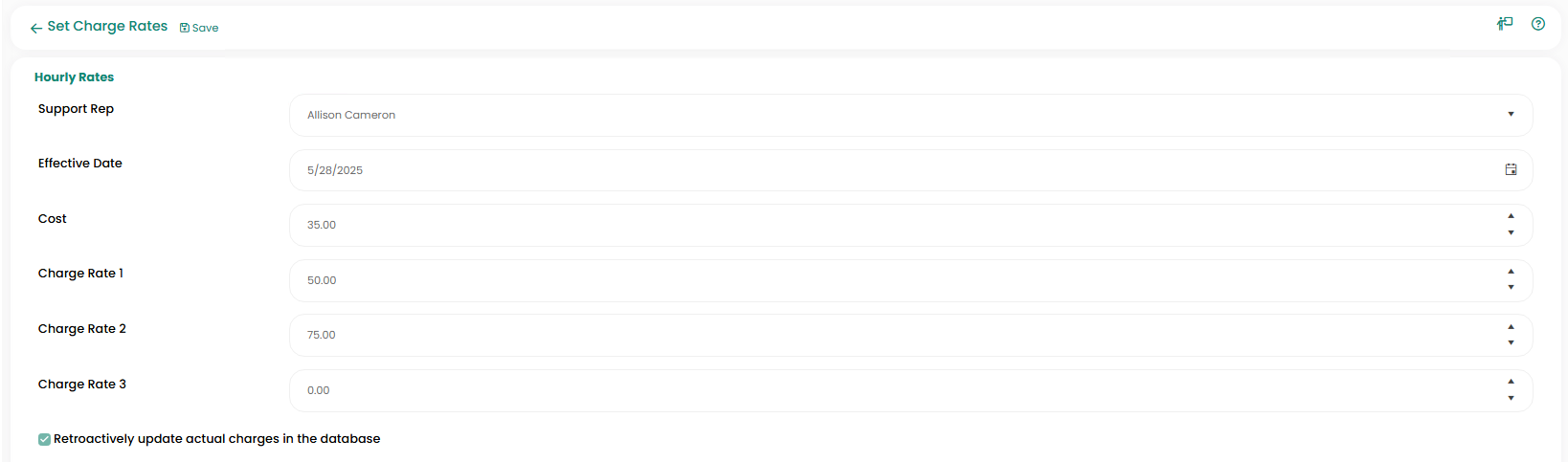
Task: Click the Set Charge Rates title link
Action: click(107, 26)
